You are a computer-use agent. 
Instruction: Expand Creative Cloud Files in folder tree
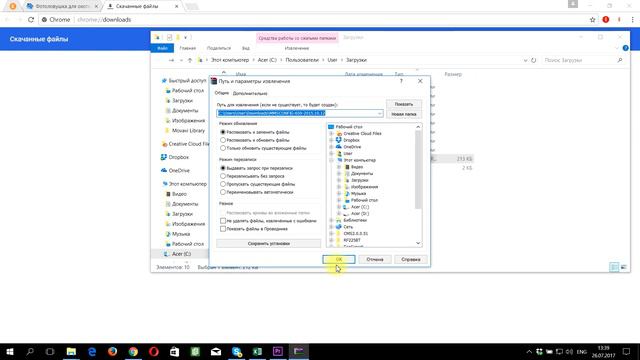331,133
